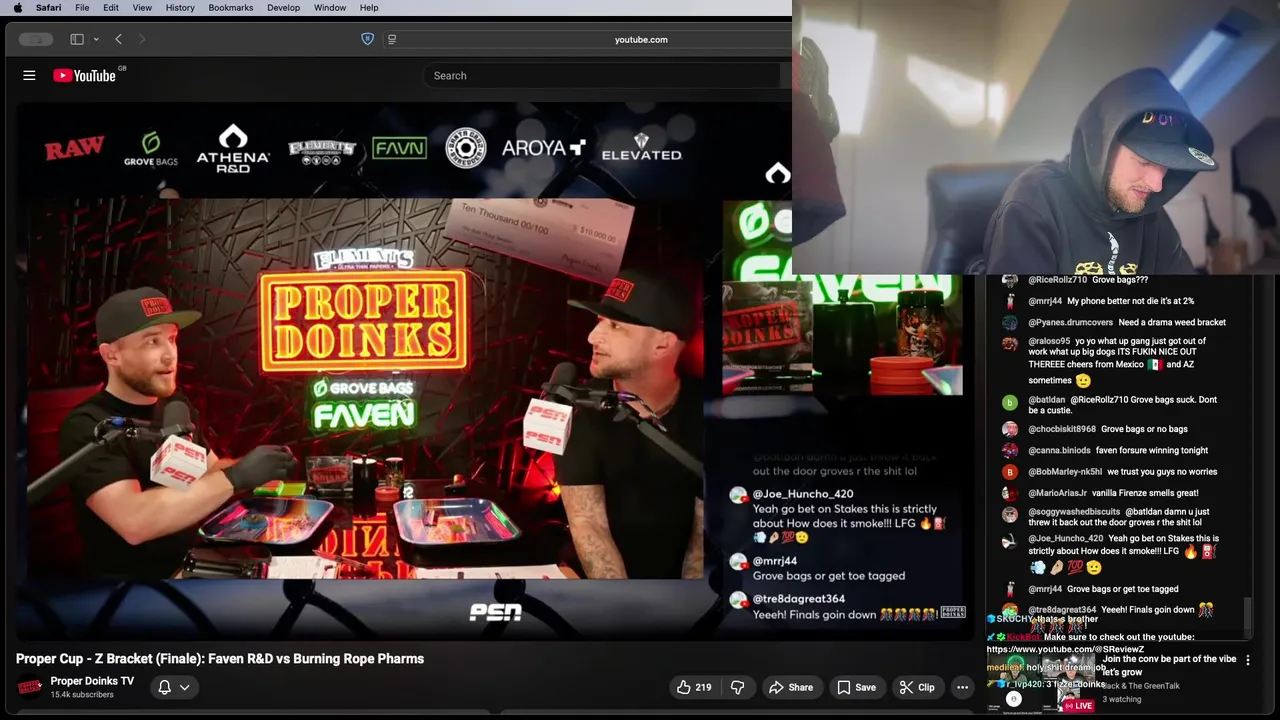1280x720 pixels.
Task: Click the @soggywashedbiscuits avatar in chat
Action: (1010, 514)
